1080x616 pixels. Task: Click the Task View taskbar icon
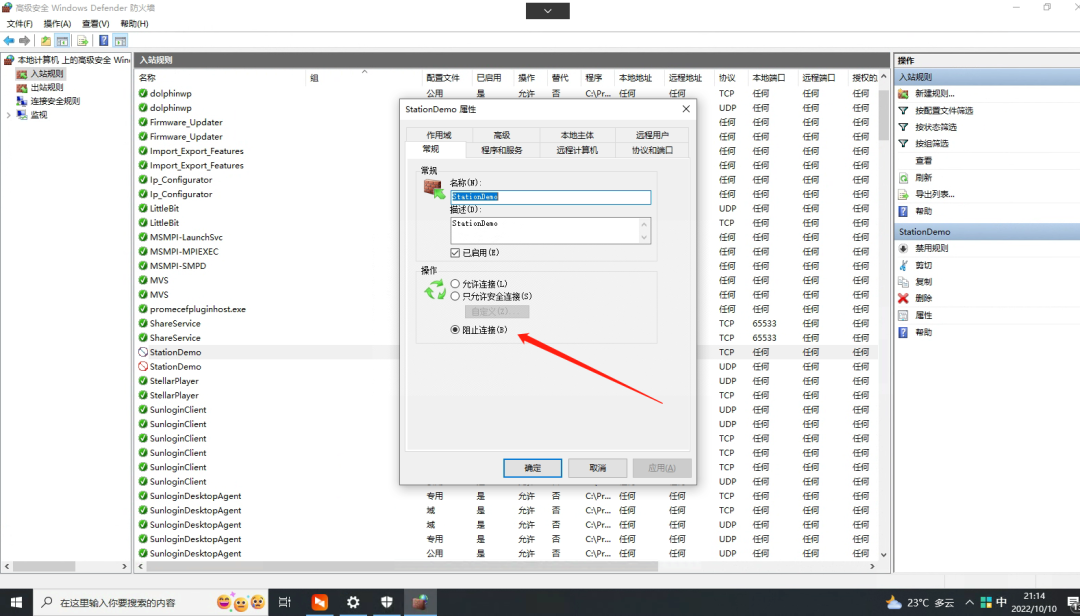coord(285,602)
